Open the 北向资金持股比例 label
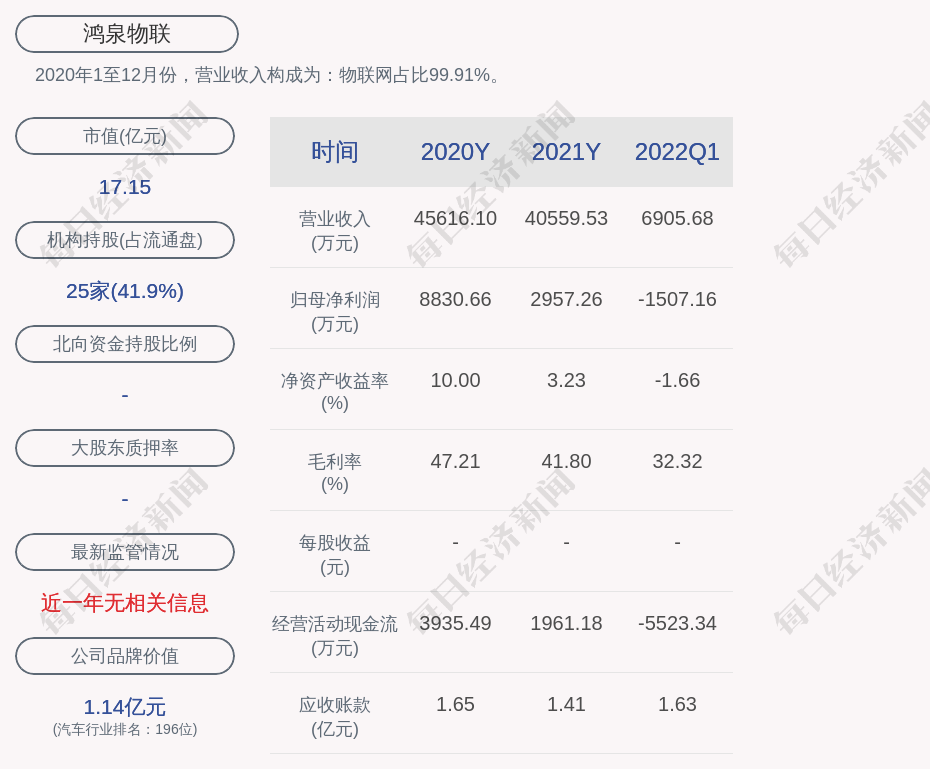Viewport: 930px width, 769px height. point(125,344)
